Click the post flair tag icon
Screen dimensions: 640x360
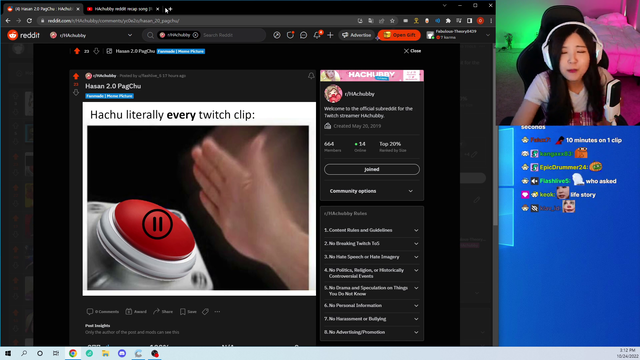205,311
